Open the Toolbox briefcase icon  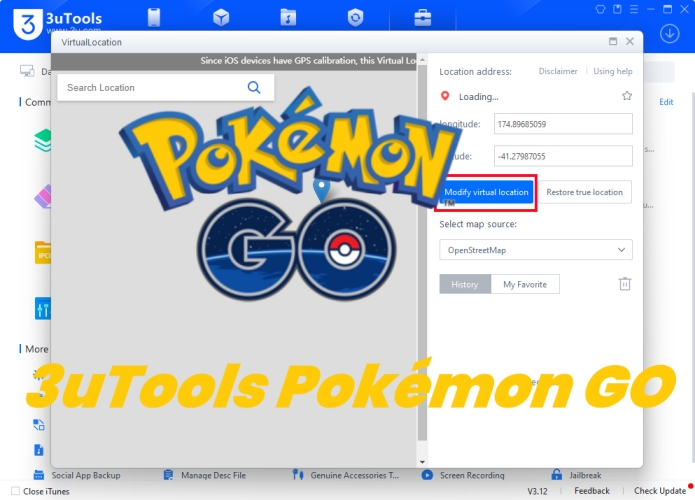pyautogui.click(x=422, y=18)
